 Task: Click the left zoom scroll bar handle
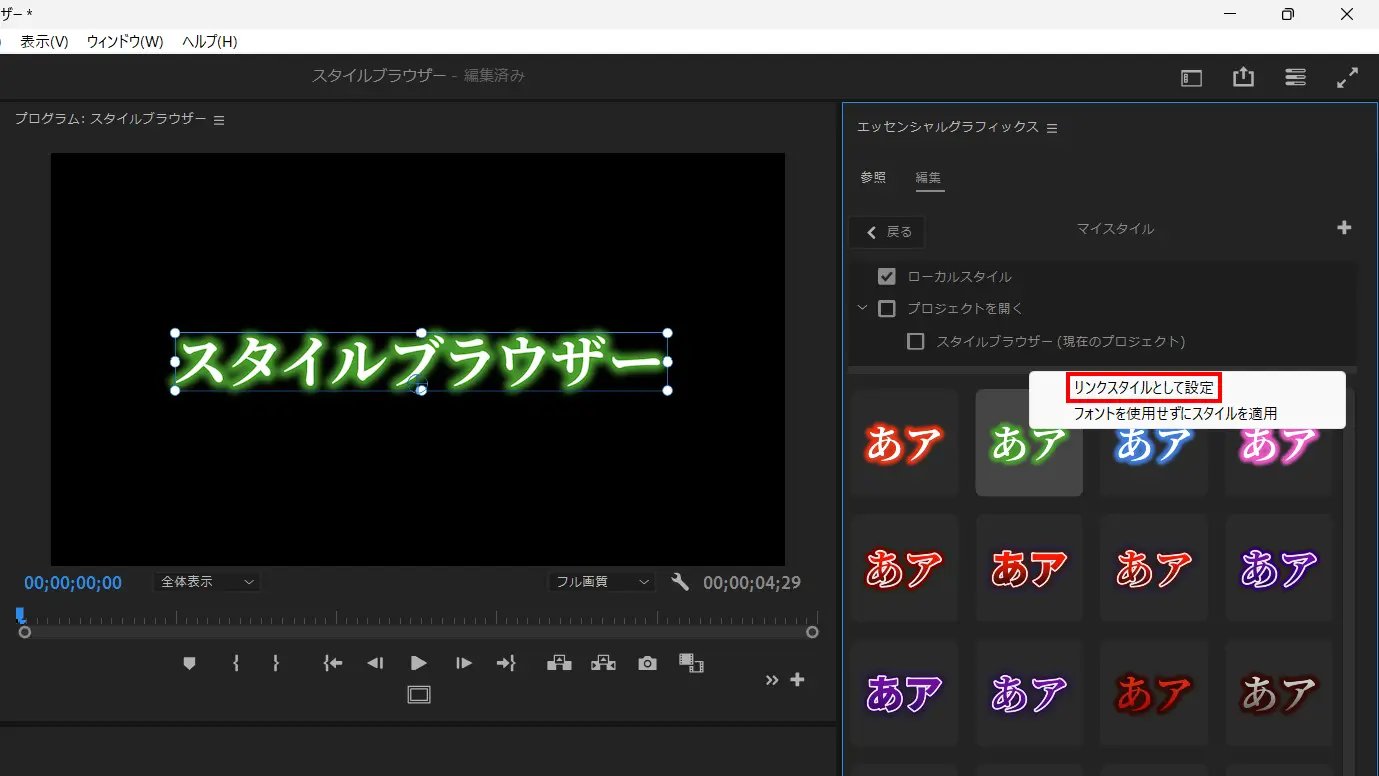25,632
